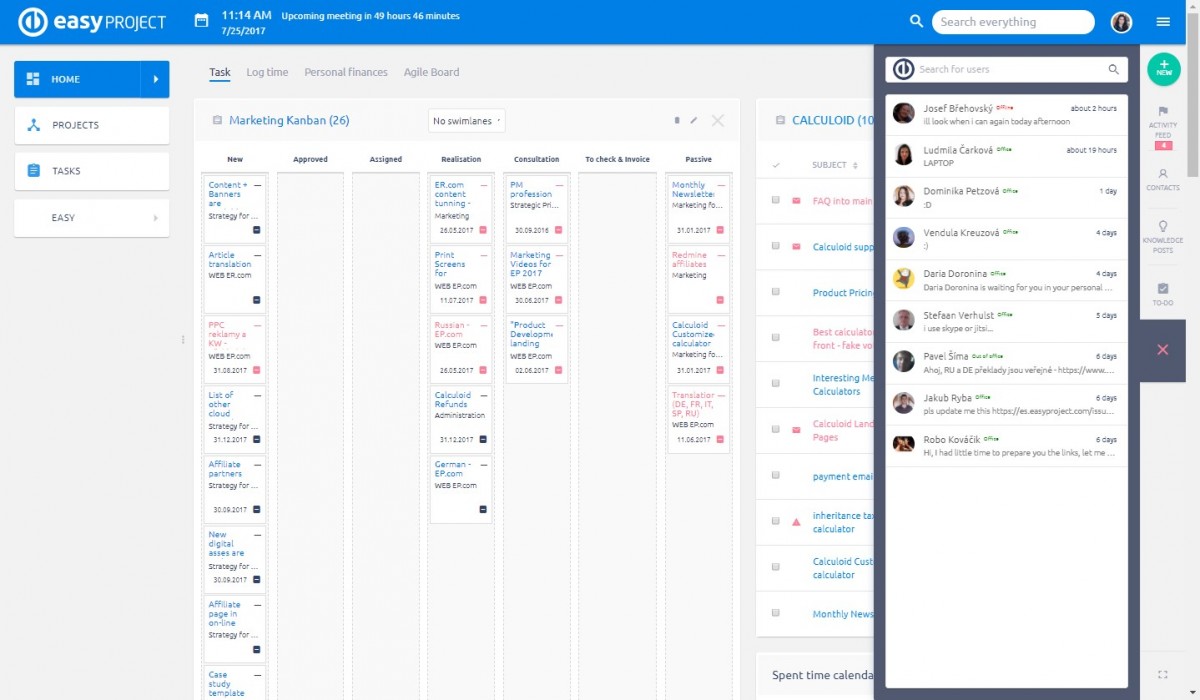
Task: Check the Product Pricing row checkbox
Action: pos(776,292)
